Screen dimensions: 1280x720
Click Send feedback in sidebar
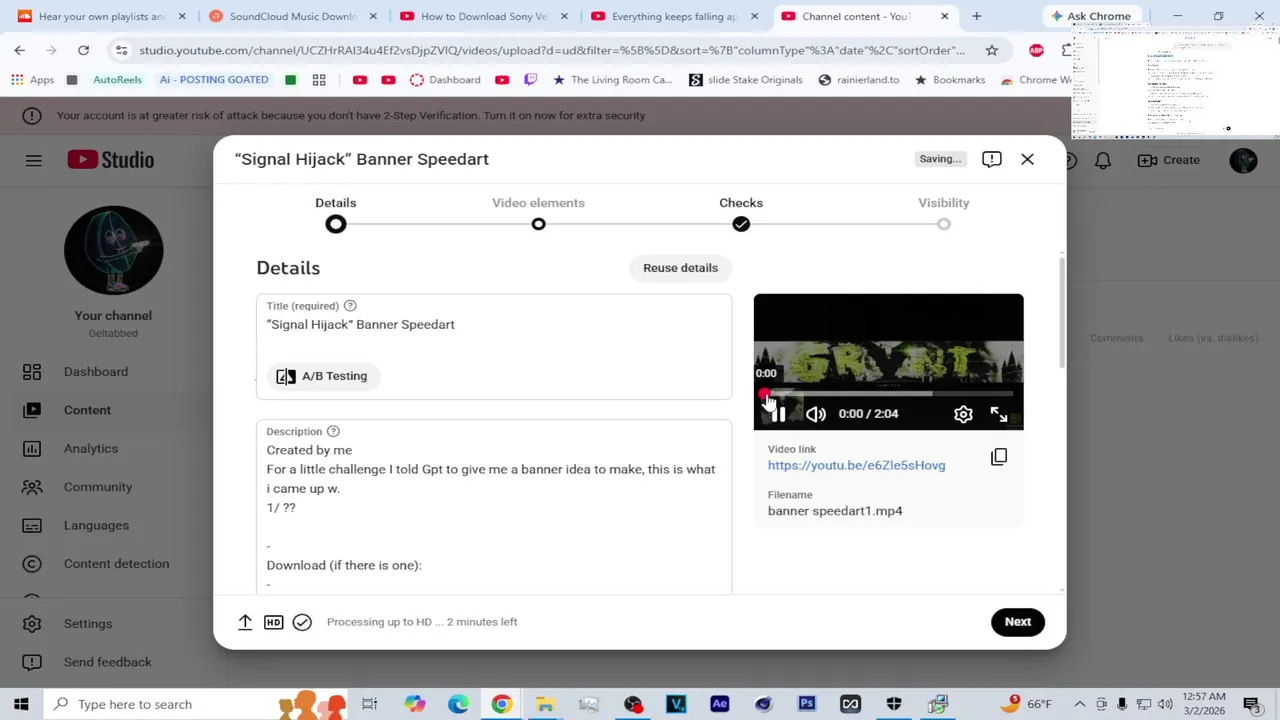(x=107, y=662)
